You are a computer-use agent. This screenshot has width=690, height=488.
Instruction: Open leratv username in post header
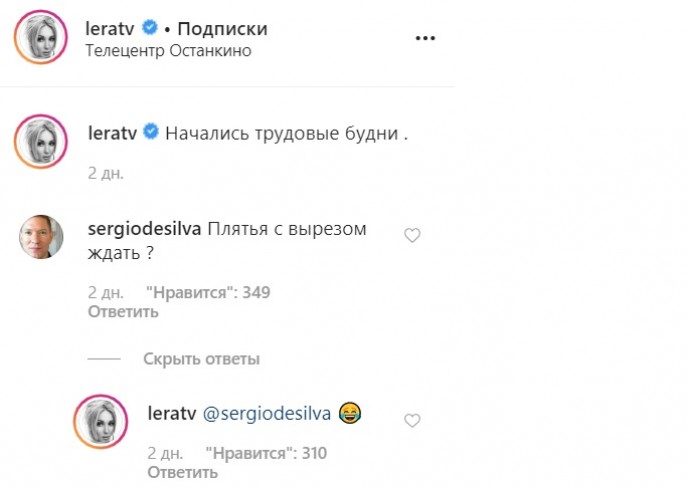[111, 28]
